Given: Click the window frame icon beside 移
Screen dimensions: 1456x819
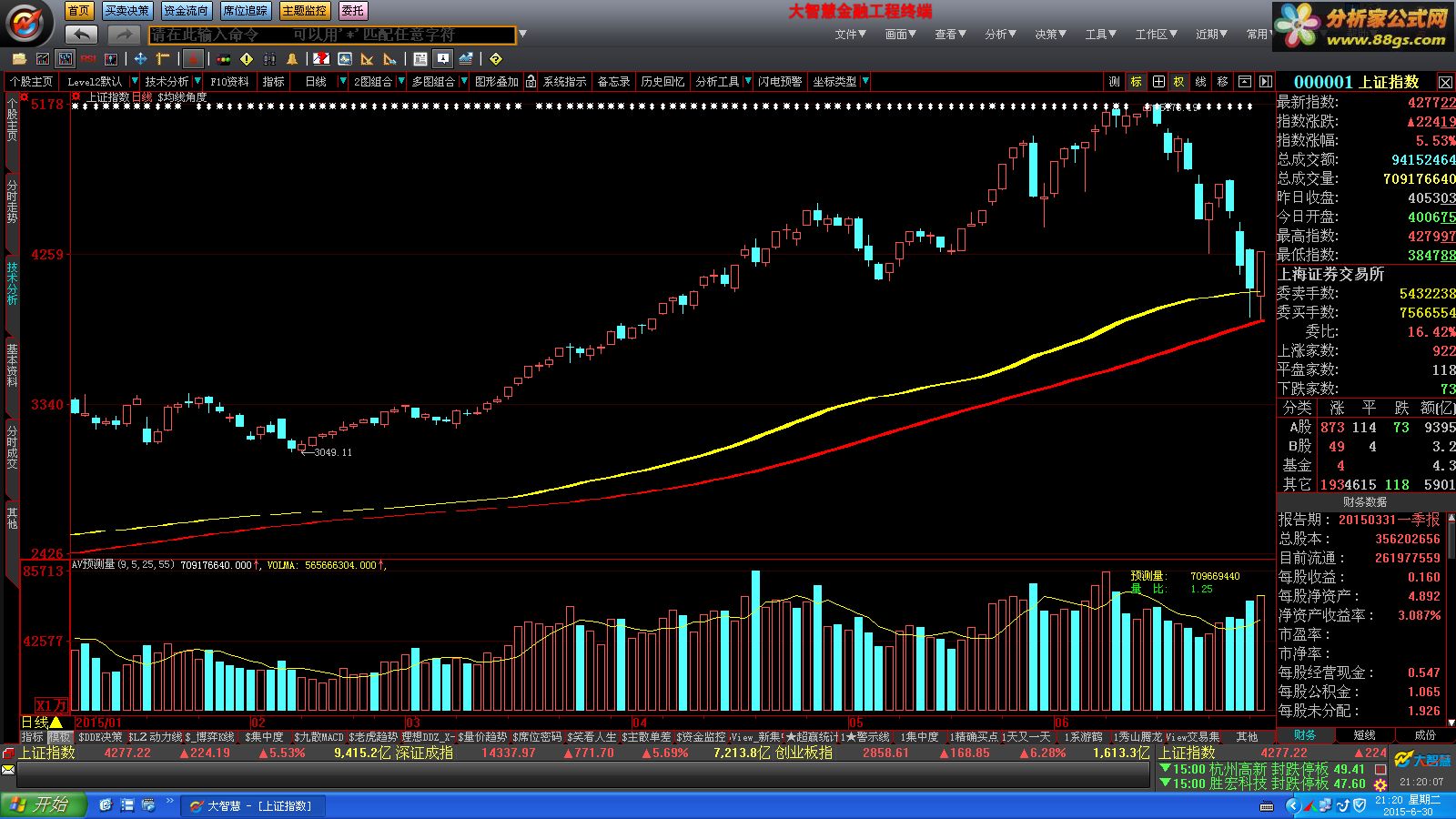Looking at the screenshot, I should (1244, 81).
